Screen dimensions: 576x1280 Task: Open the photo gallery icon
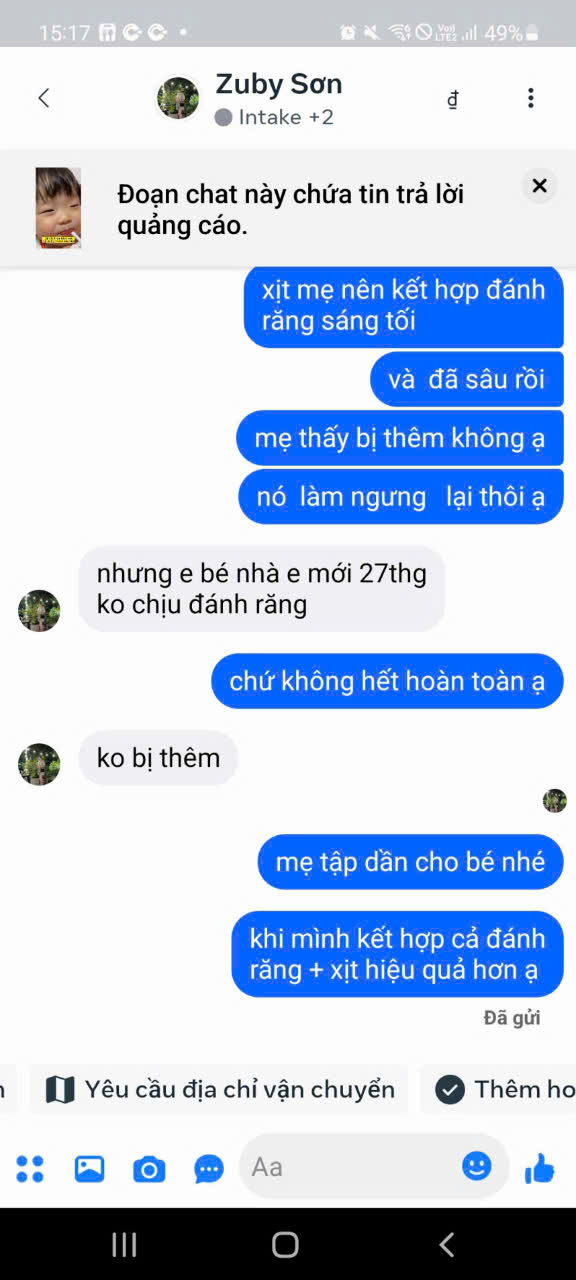pyautogui.click(x=89, y=1168)
